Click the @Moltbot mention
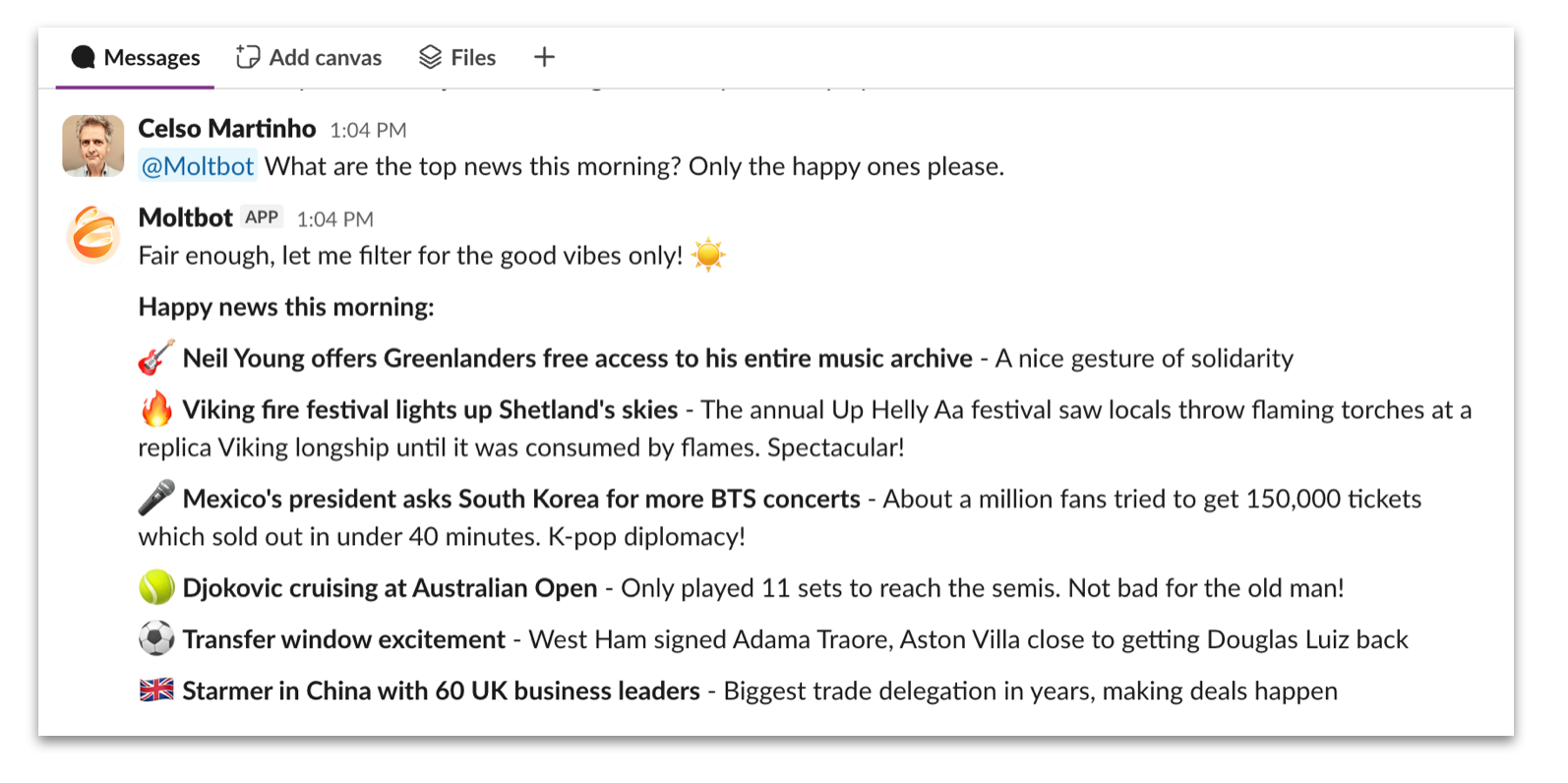Screen dimensions: 1568x783 click(x=198, y=166)
